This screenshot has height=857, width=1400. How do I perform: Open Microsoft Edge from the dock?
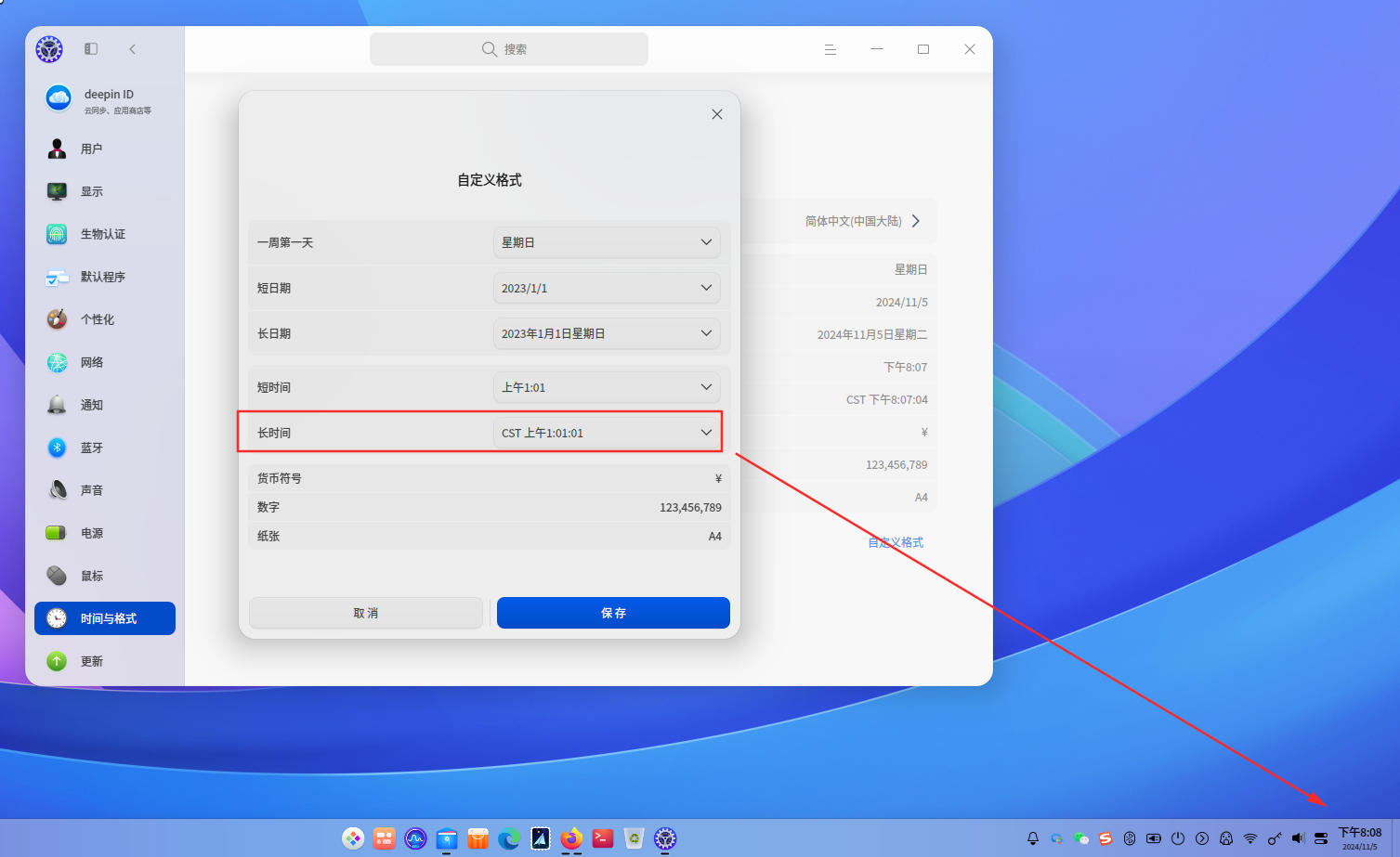point(509,838)
